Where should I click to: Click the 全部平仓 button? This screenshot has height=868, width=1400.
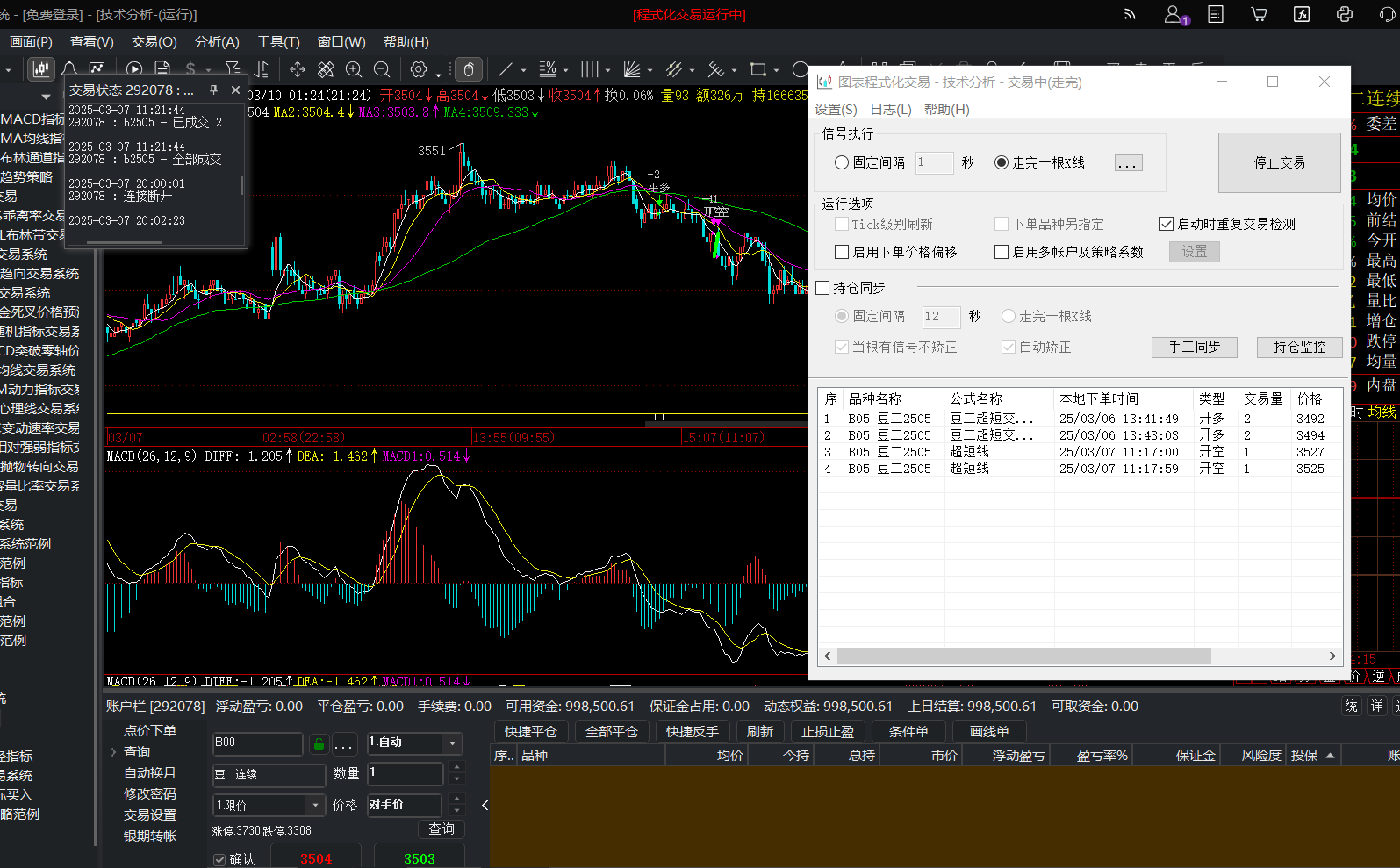coord(612,731)
